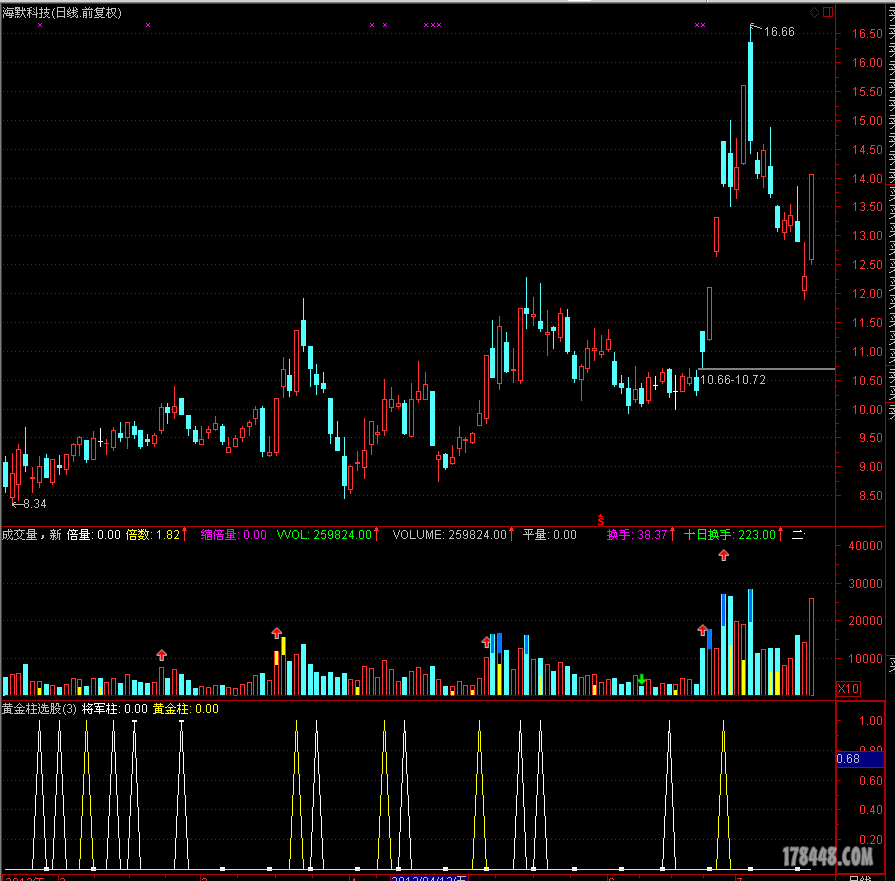The width and height of the screenshot is (895, 881).
Task: Click the 倍量: 0.00 indicator value
Action: pos(94,535)
